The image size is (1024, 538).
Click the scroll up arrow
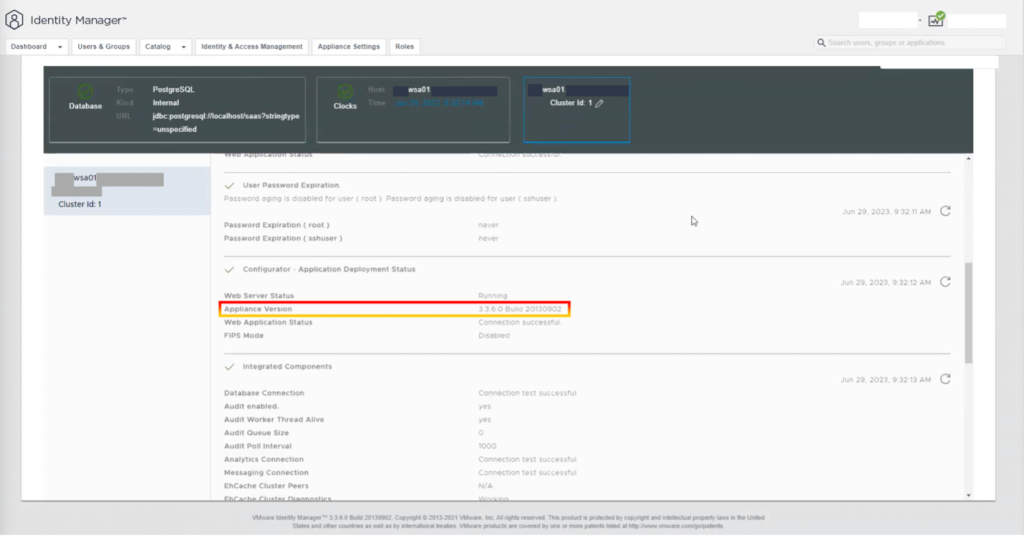coord(968,159)
